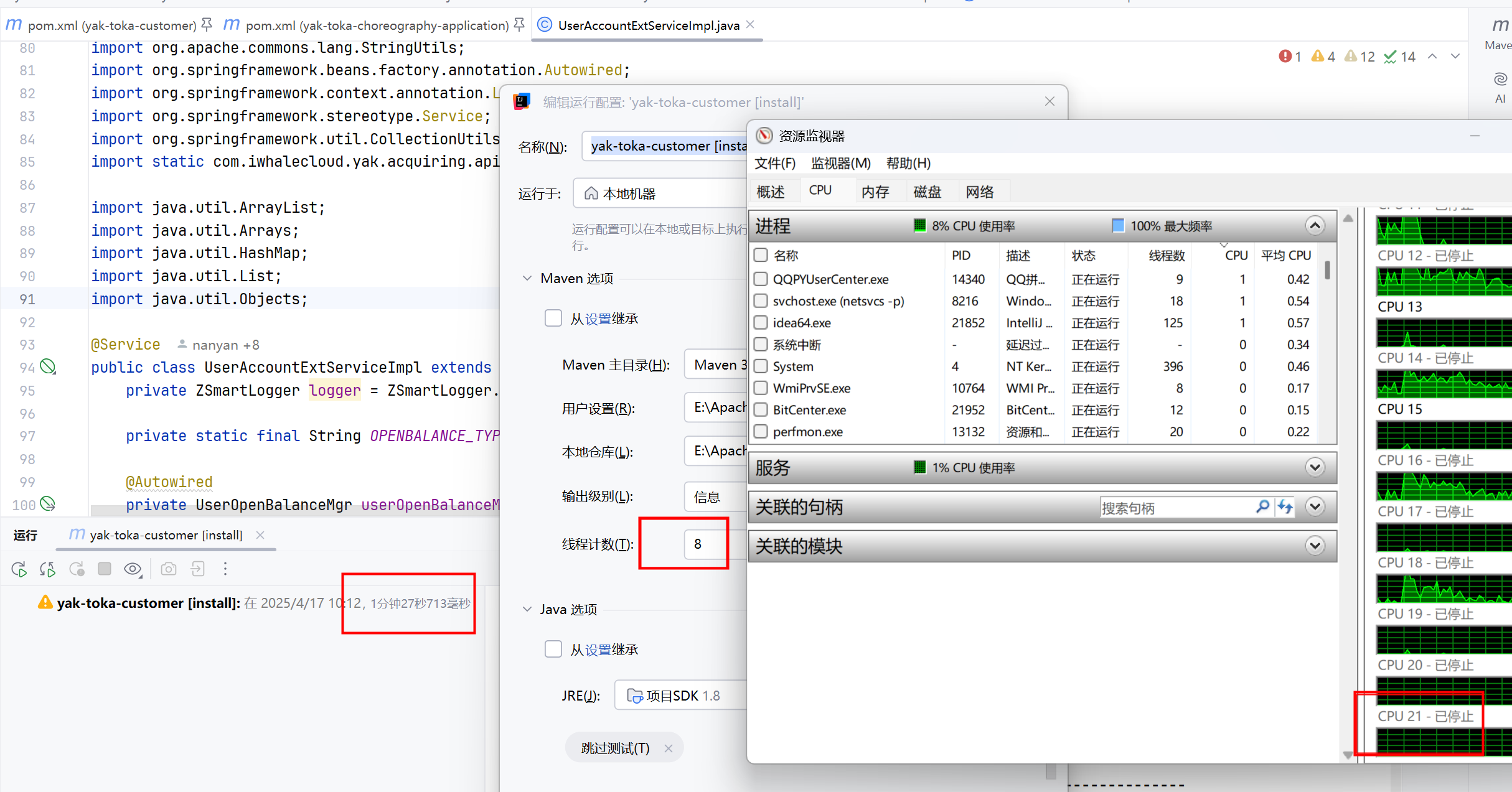Collapse the Maven 选项 section

pos(527,278)
